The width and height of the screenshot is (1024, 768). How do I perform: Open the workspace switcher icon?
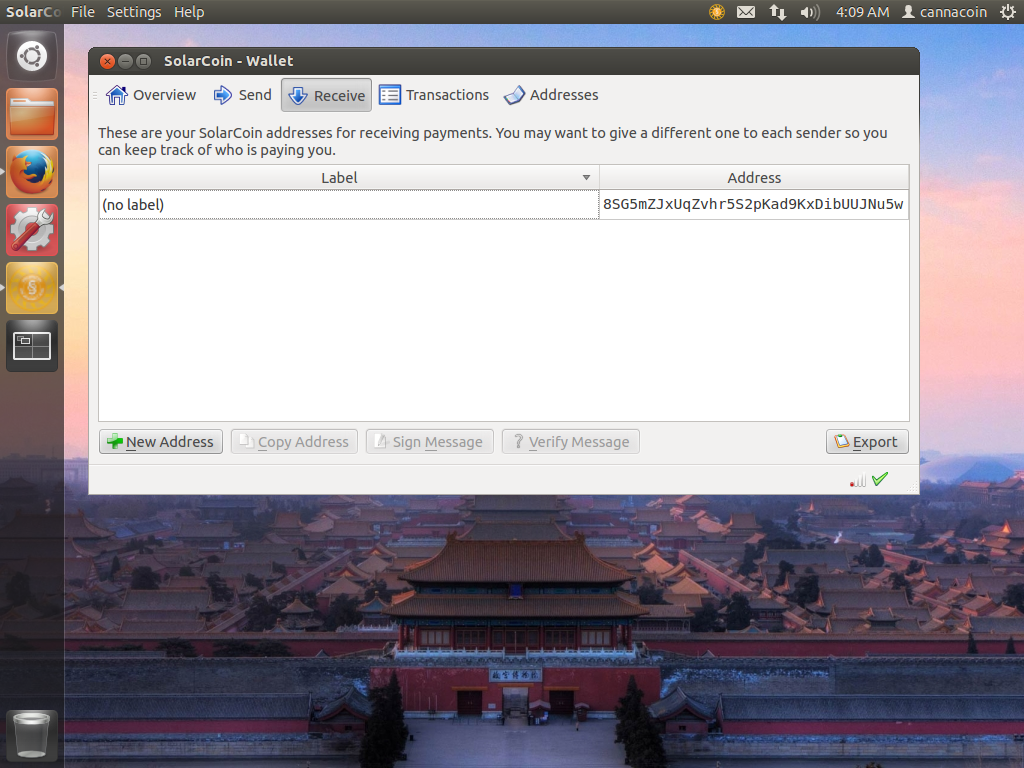click(32, 345)
